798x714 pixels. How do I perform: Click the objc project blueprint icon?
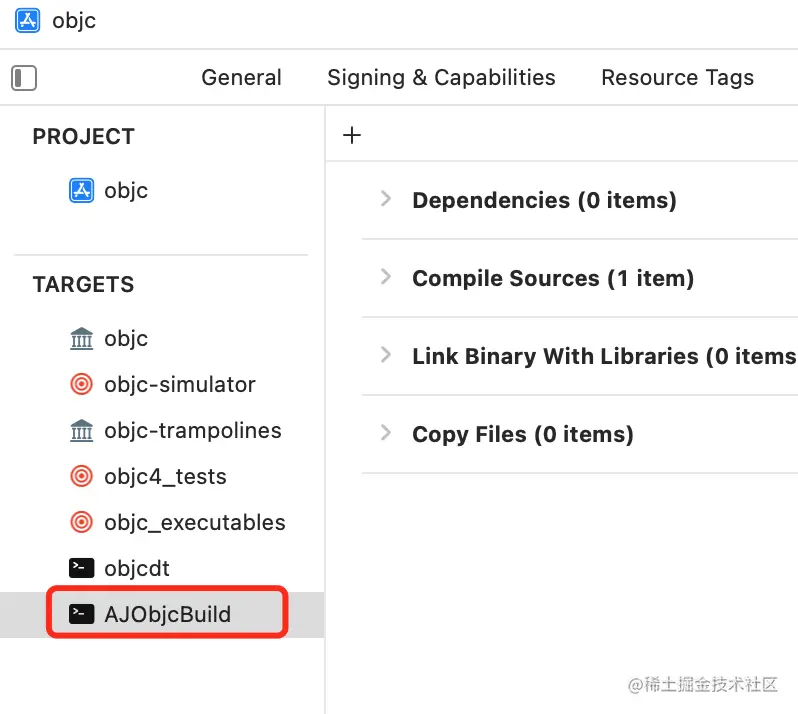pyautogui.click(x=81, y=190)
